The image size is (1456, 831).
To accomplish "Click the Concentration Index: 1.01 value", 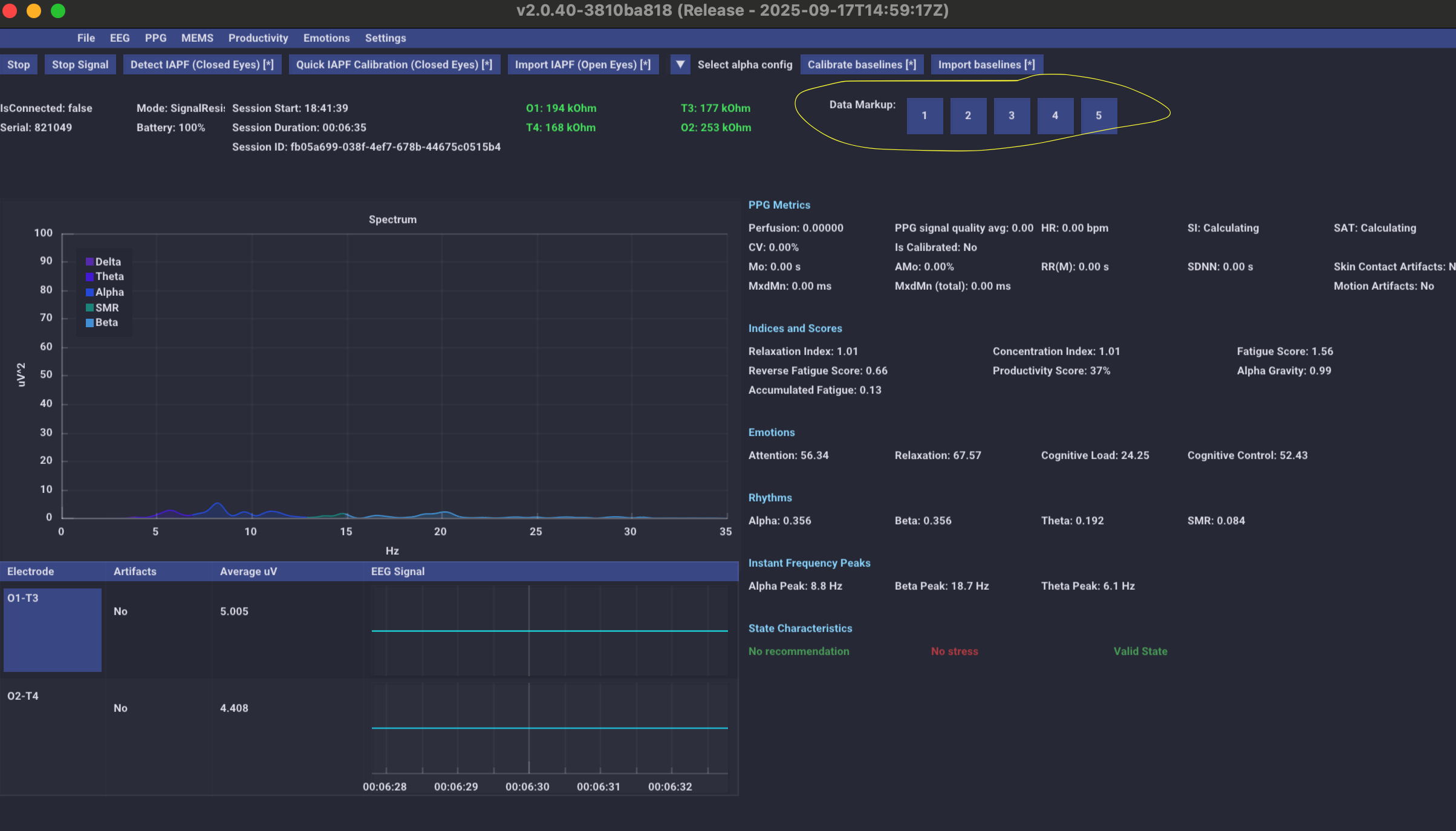I will click(1056, 351).
